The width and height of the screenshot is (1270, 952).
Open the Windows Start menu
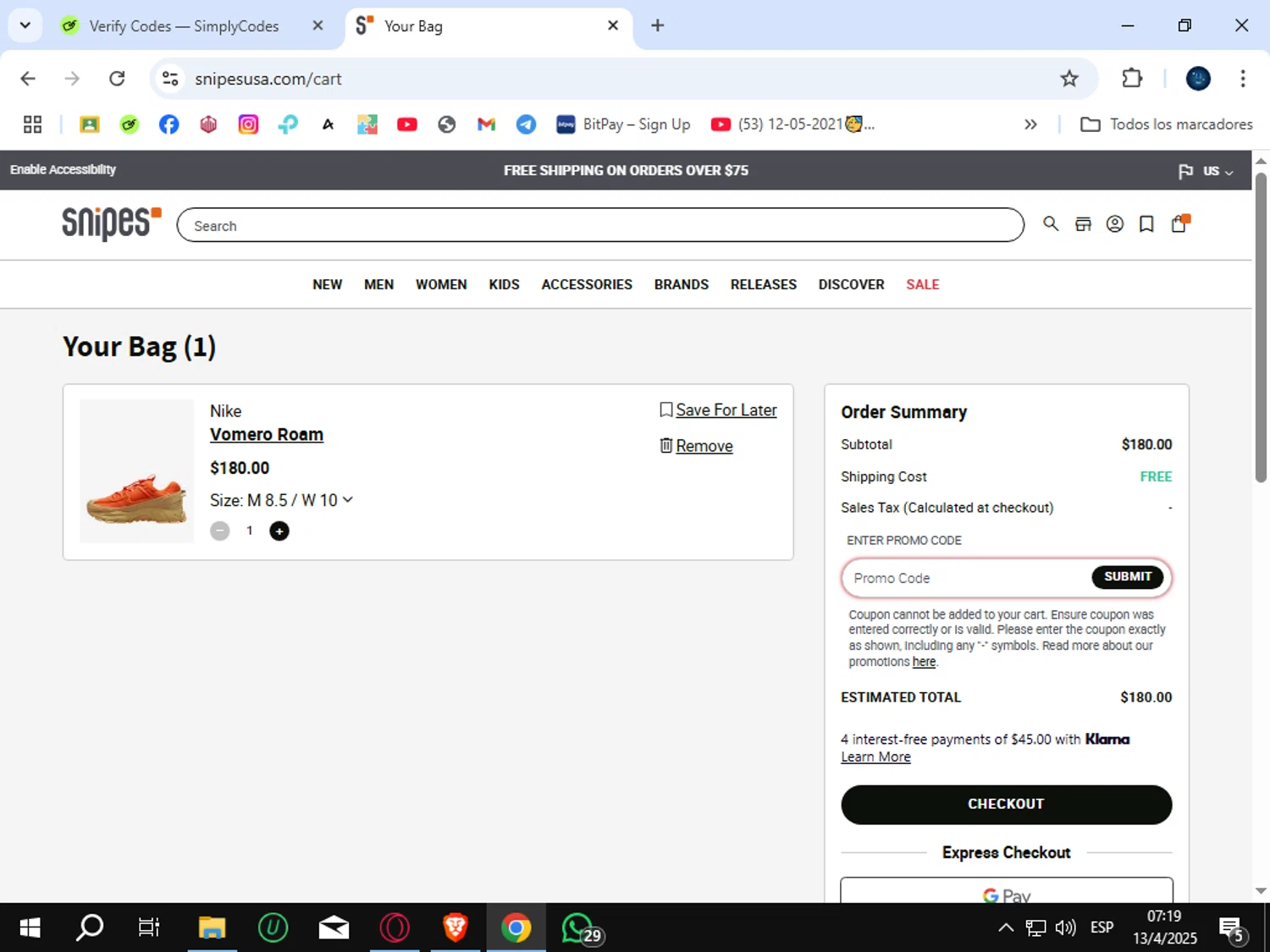coord(30,927)
